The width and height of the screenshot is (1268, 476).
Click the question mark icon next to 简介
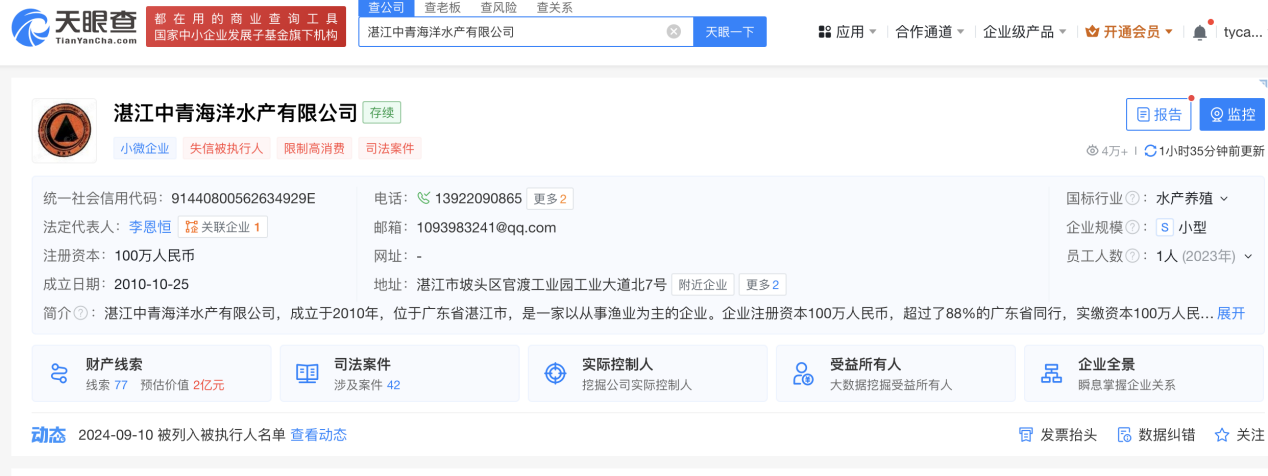[x=80, y=313]
